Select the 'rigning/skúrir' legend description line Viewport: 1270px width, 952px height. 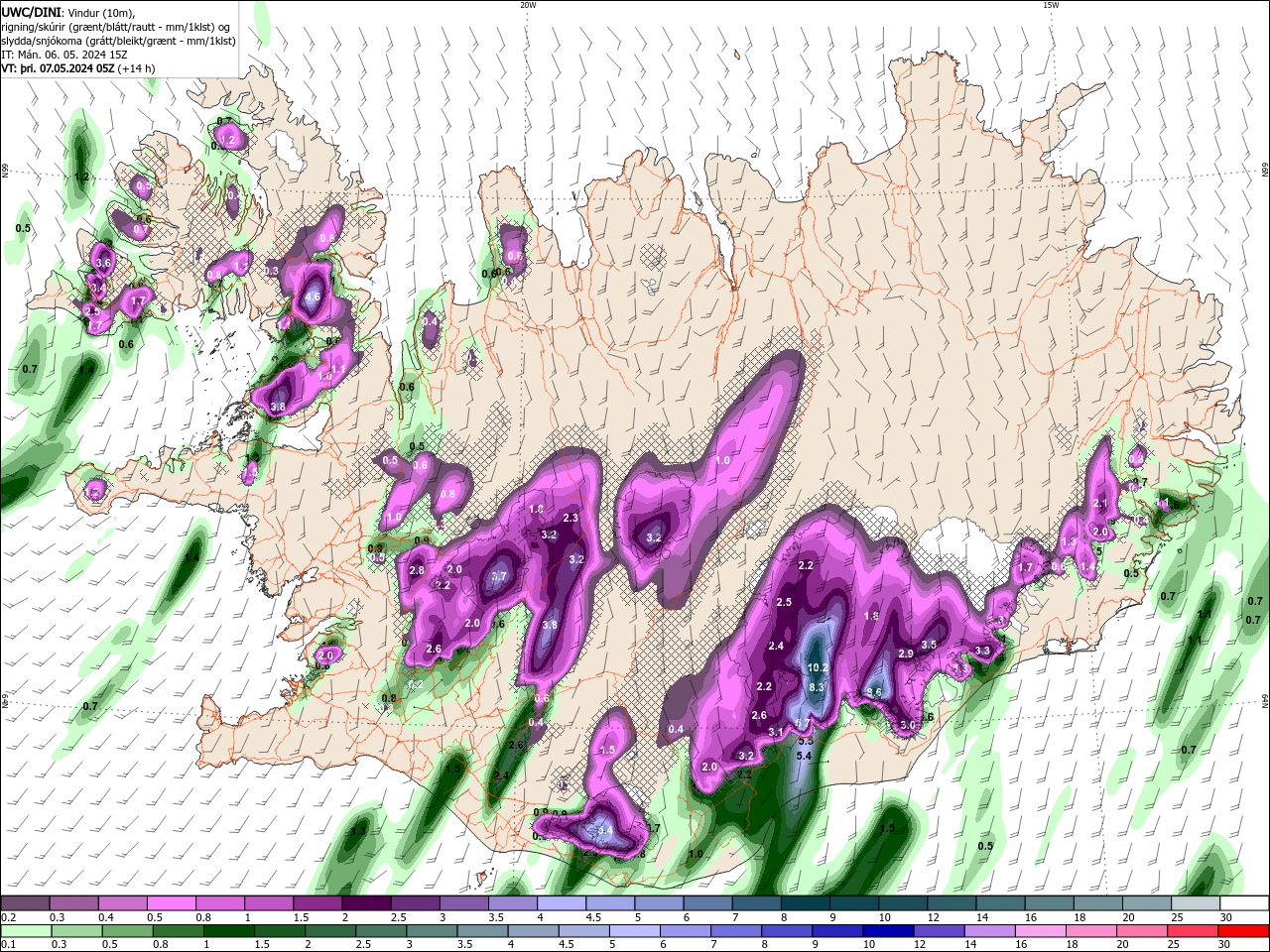pos(115,27)
